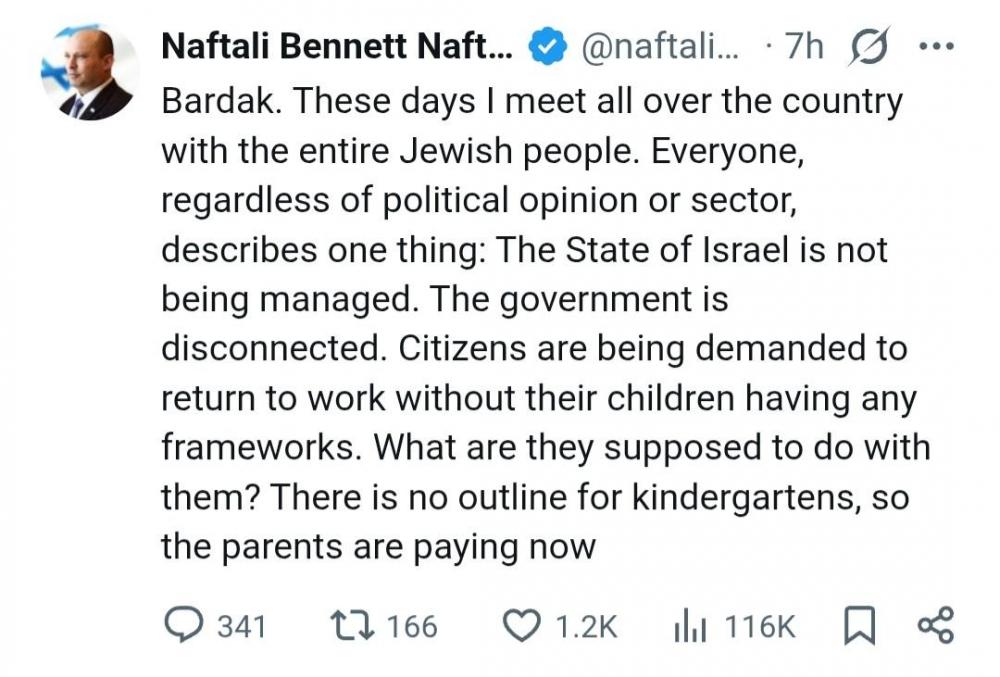Open the views bar chart icon
Viewport: 1000px width, 677px height.
[691, 627]
